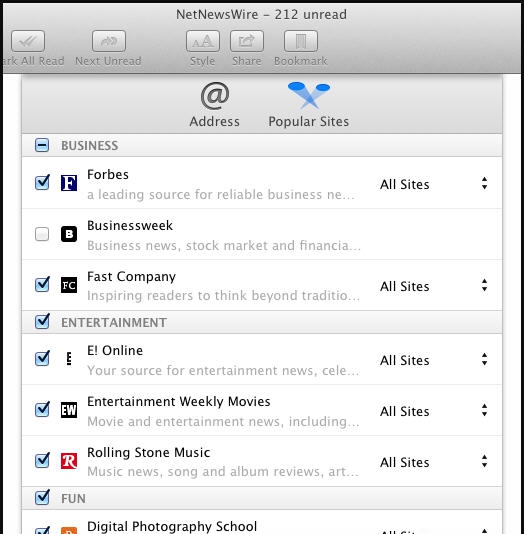This screenshot has width=524, height=534.
Task: Click the Bookmark toolbar icon
Action: 301,41
